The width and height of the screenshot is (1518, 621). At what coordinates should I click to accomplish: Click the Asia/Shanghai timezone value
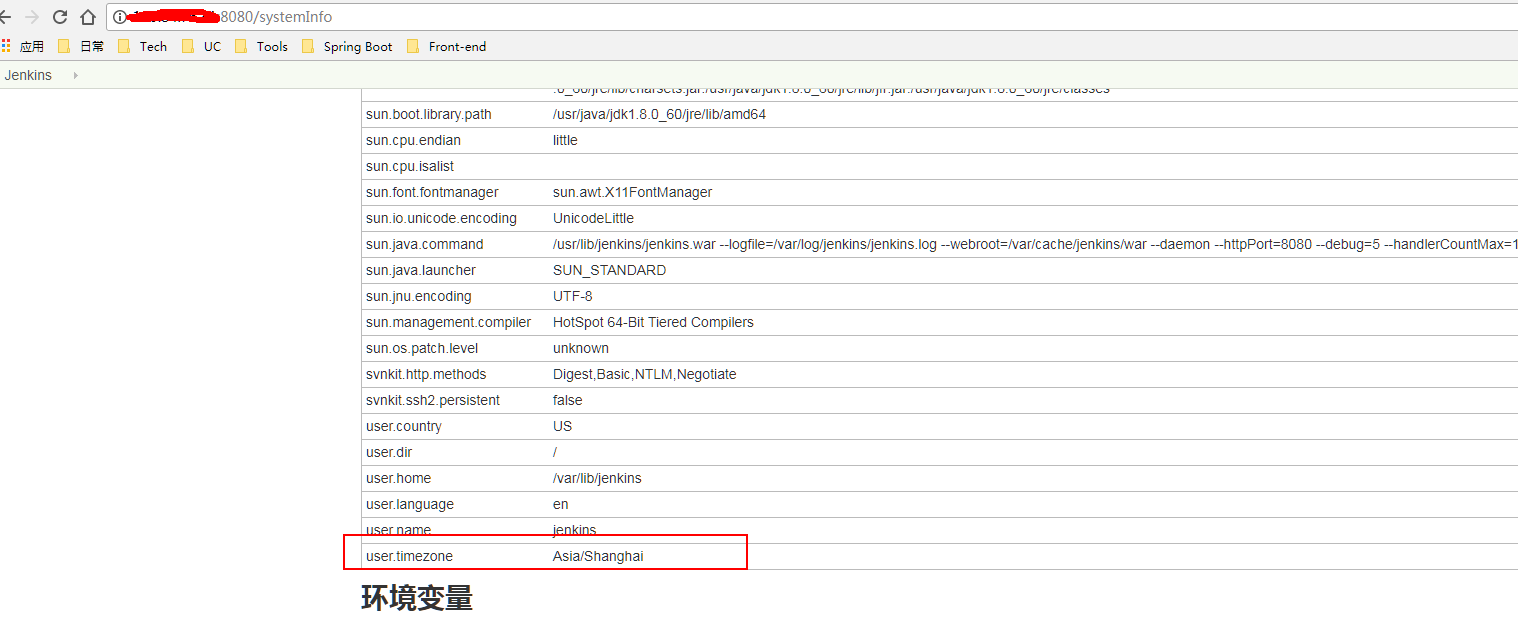[598, 556]
